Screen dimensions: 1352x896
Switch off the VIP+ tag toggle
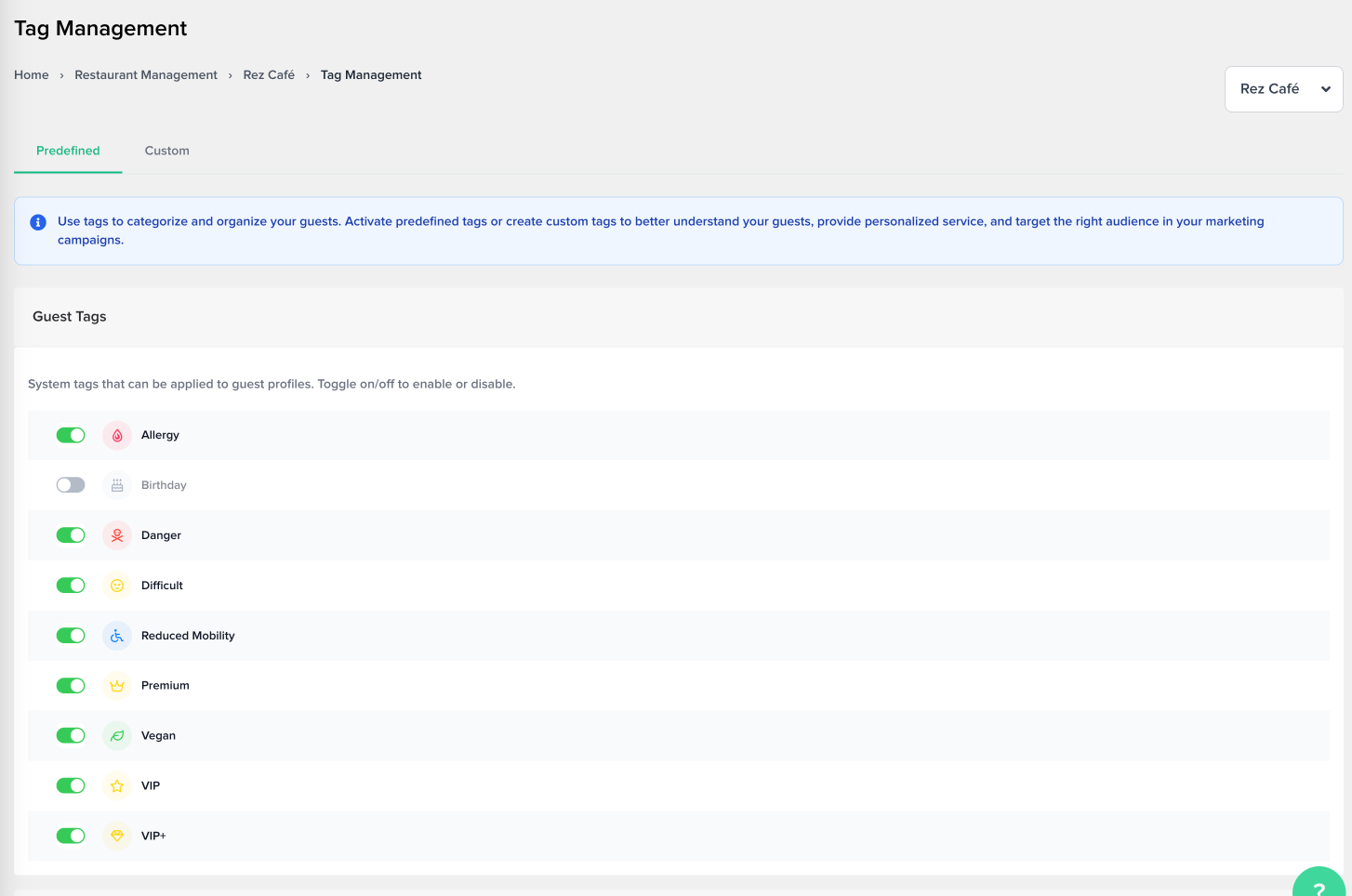[x=71, y=836]
